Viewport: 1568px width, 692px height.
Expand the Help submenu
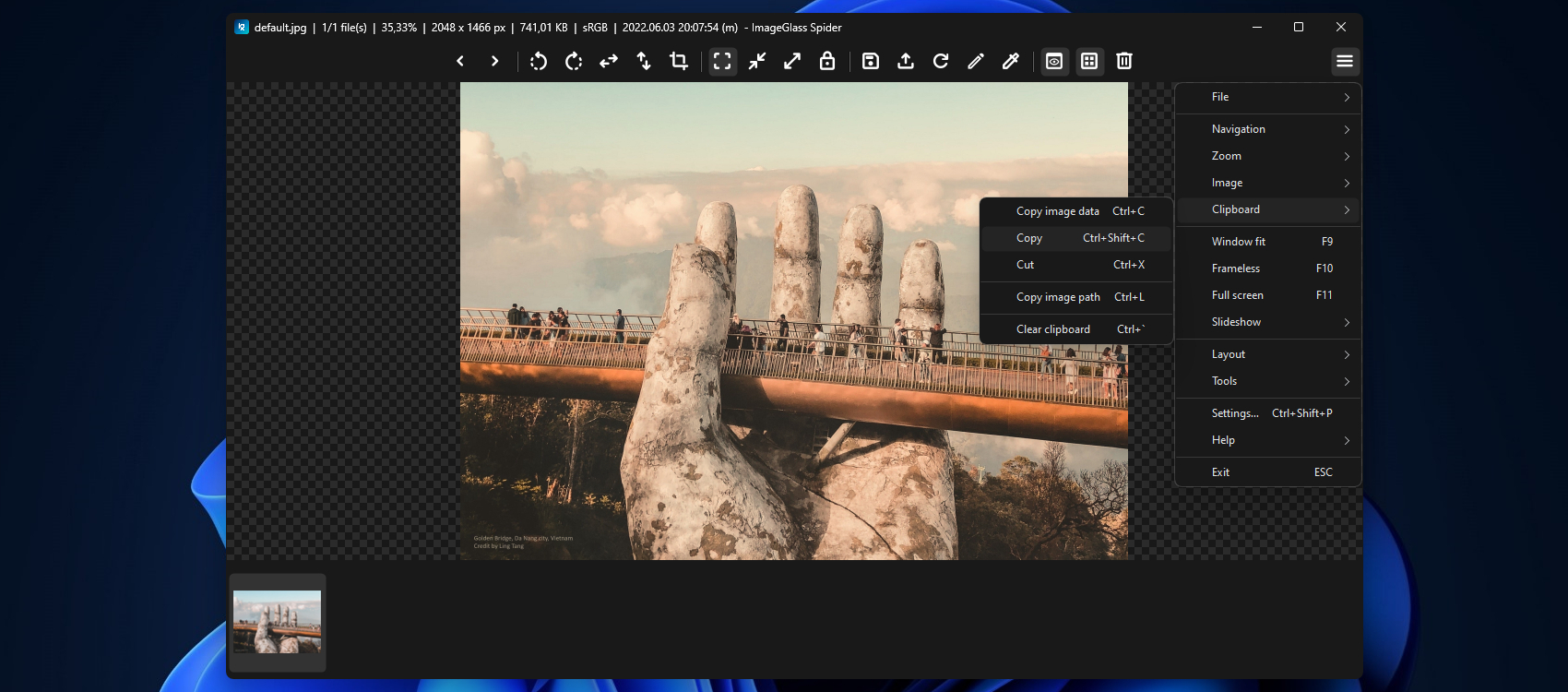point(1268,440)
